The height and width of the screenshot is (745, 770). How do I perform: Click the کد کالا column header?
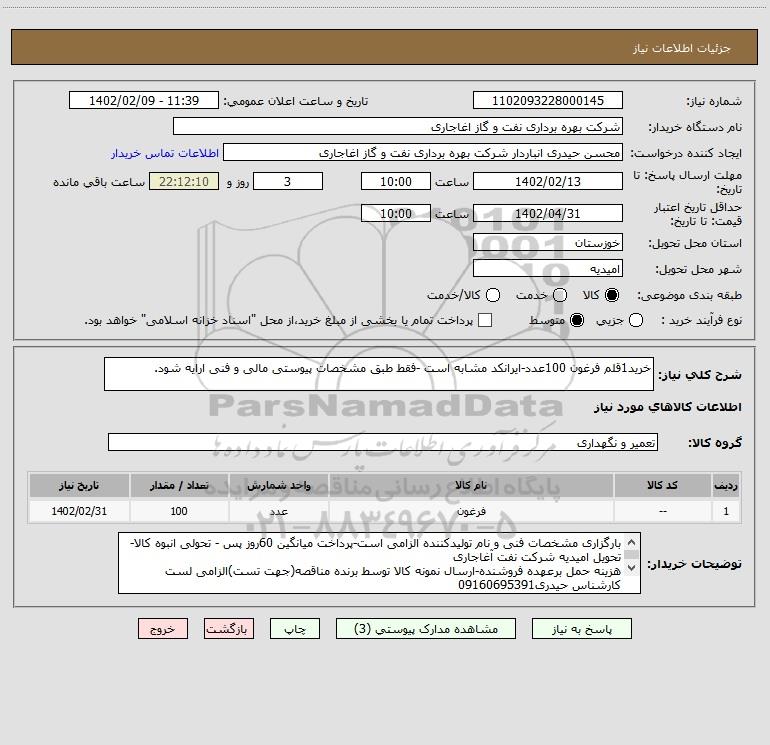click(662, 485)
